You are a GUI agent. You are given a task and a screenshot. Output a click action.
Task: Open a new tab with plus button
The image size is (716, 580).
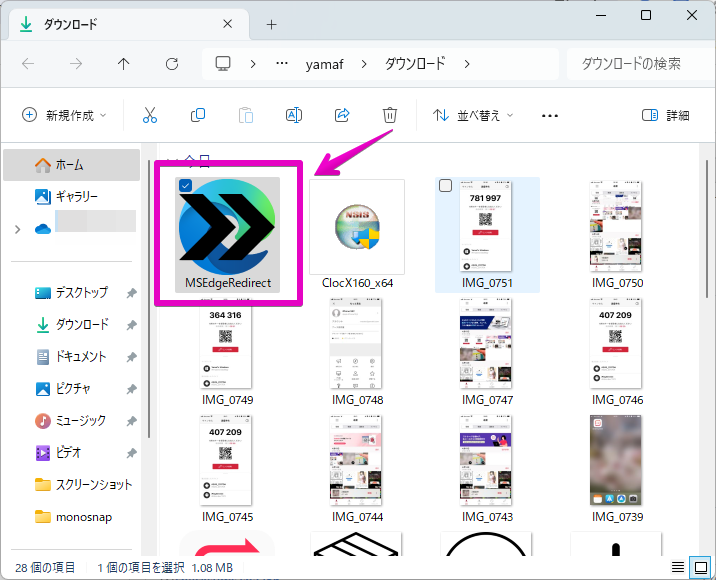(x=271, y=24)
